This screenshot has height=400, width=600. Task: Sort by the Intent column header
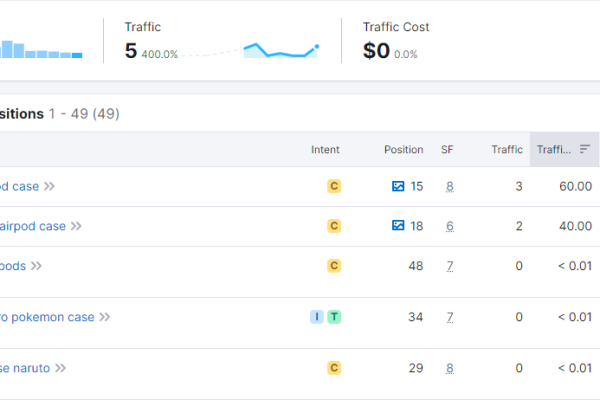(325, 149)
